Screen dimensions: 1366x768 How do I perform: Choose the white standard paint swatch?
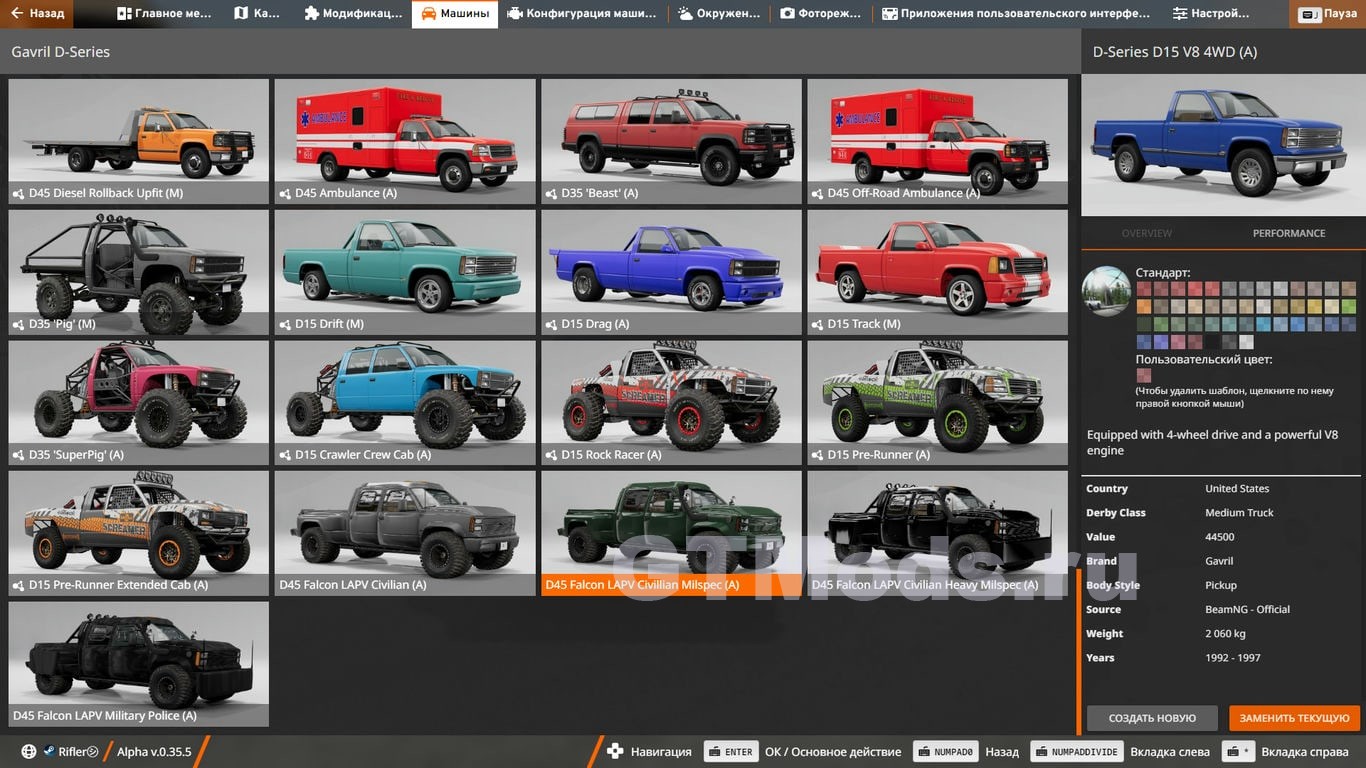(1246, 341)
